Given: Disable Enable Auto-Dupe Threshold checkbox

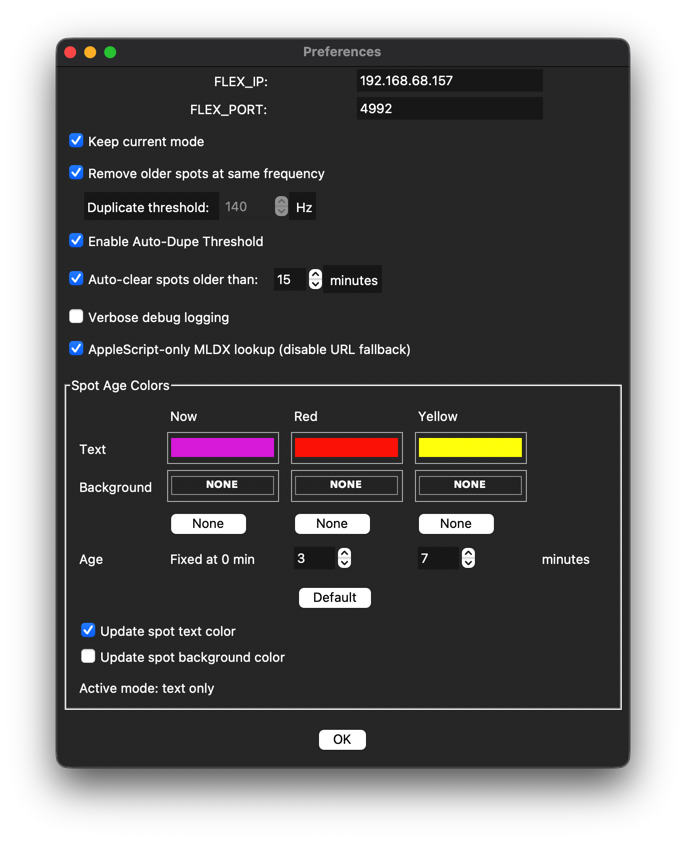Looking at the screenshot, I should pos(76,241).
